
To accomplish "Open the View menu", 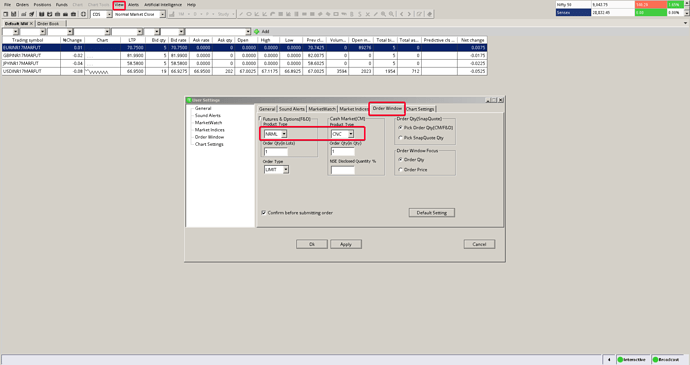I will tap(119, 5).
